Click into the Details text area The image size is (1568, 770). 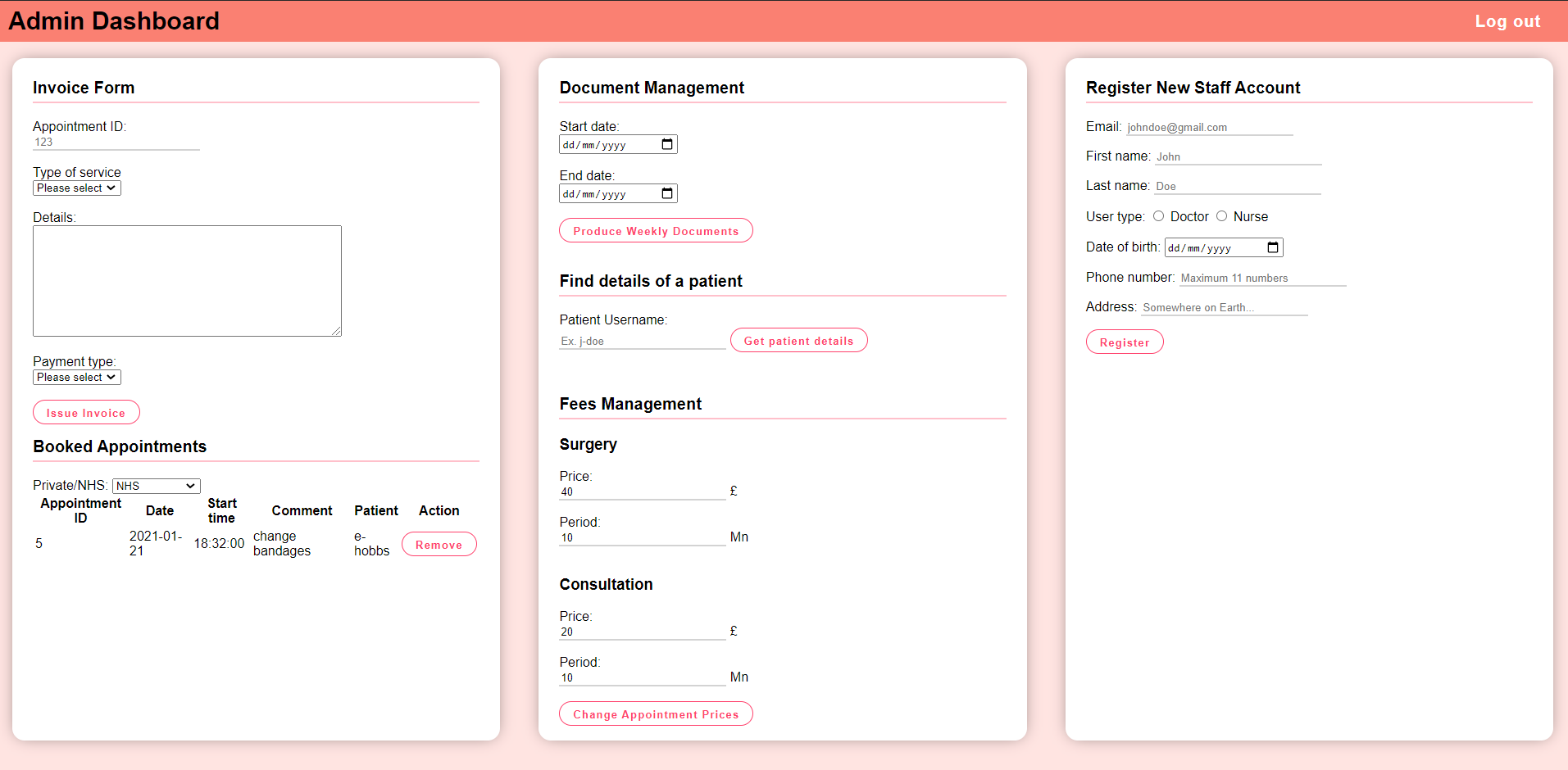tap(187, 281)
